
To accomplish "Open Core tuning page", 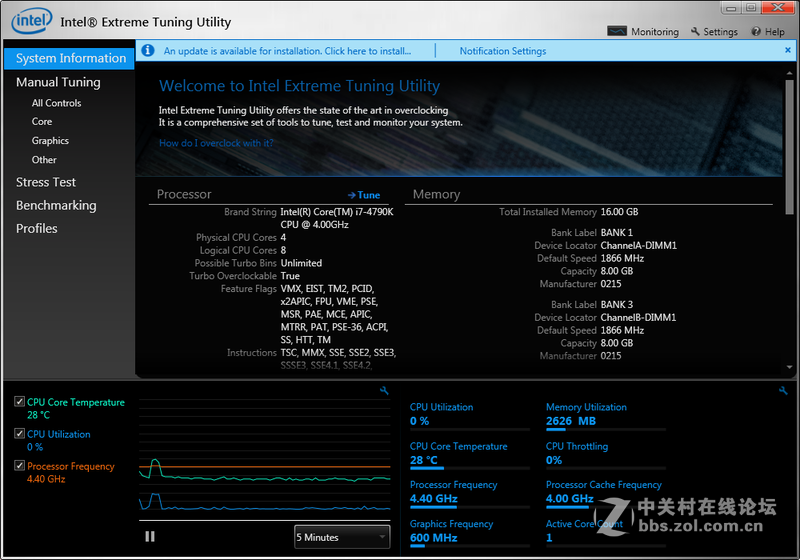I will tap(42, 121).
